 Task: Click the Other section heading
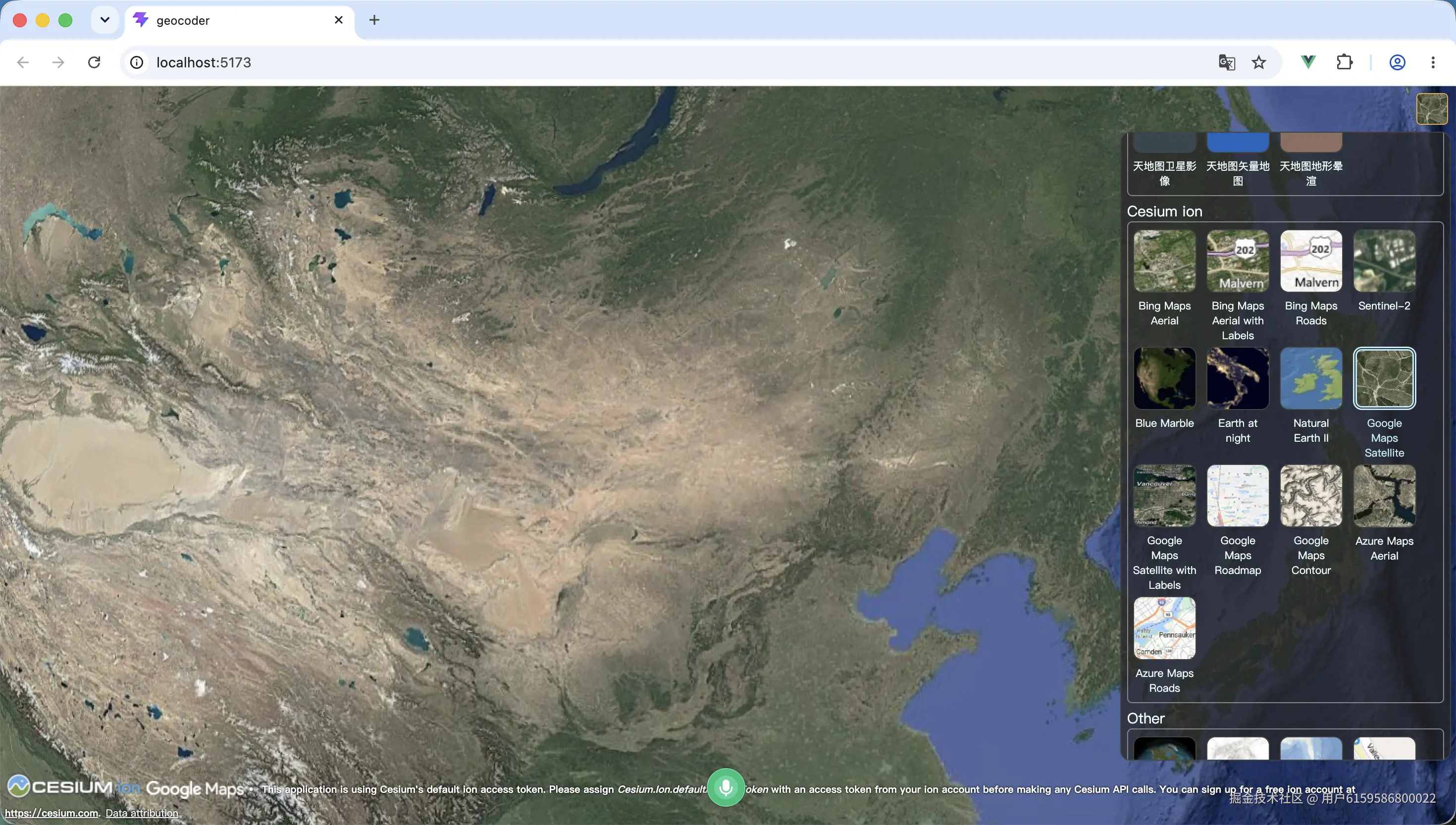tap(1145, 719)
